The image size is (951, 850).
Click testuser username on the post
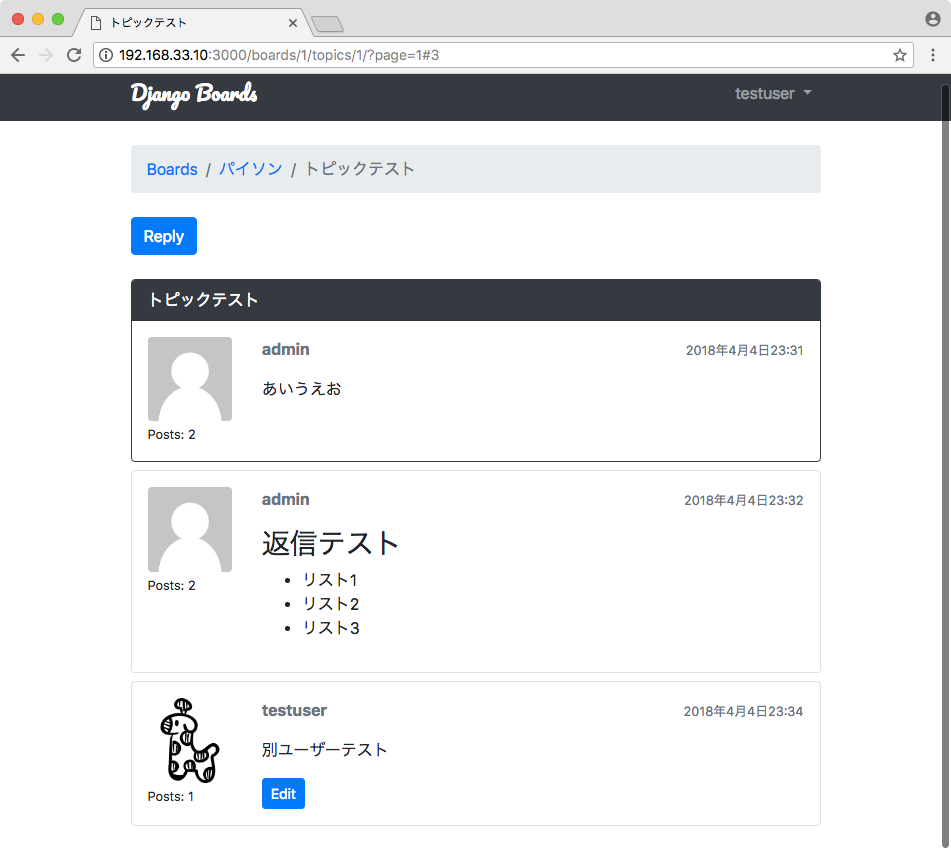point(294,710)
